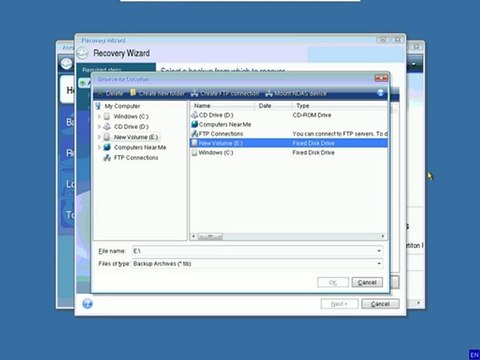Sort list by Type column header
This screenshot has height=360, width=480.
340,106
